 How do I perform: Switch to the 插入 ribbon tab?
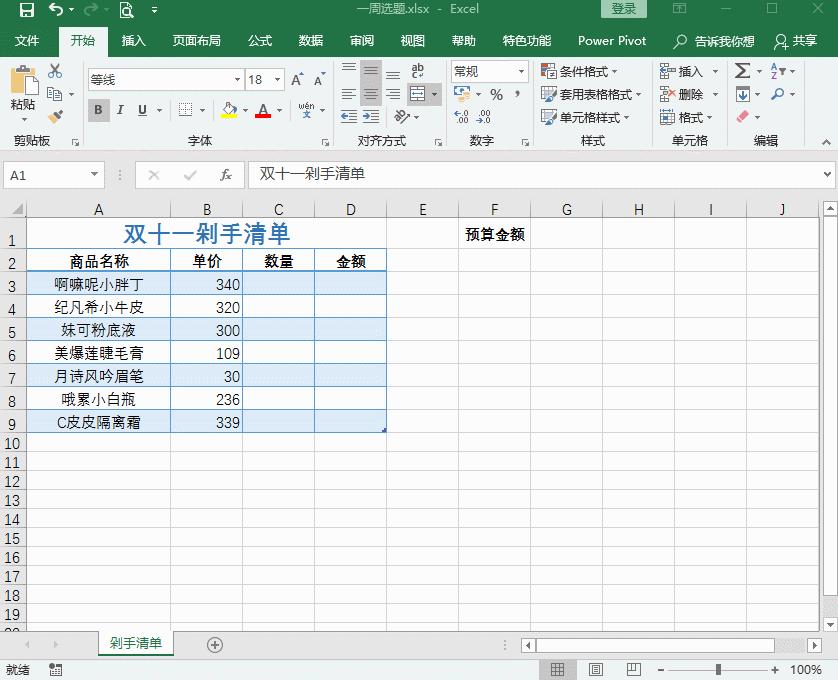(136, 41)
